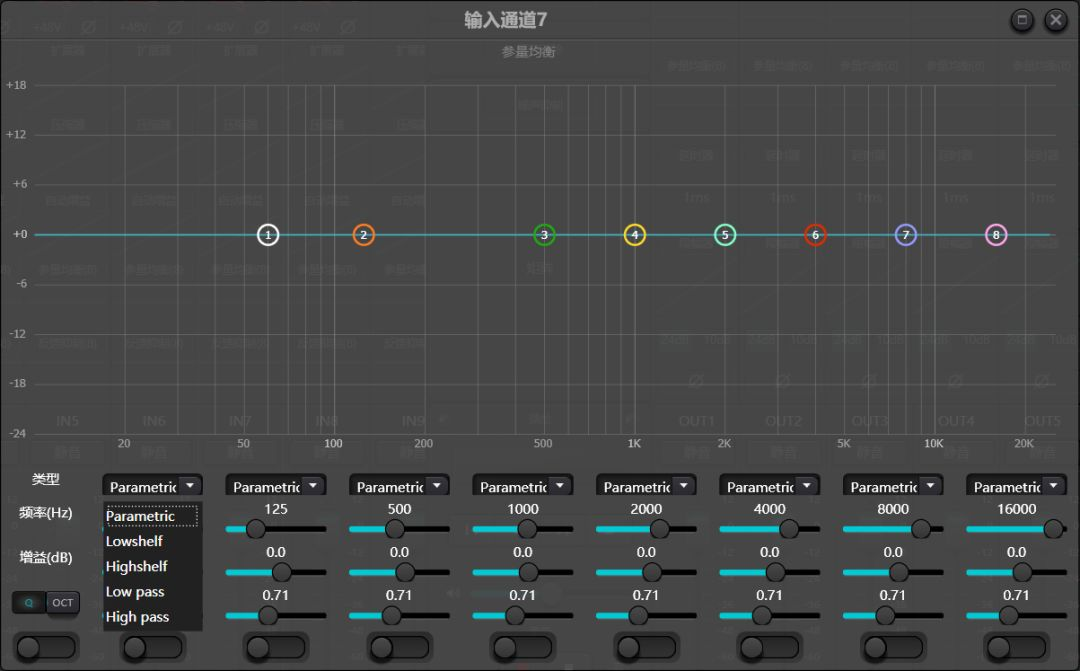Screen dimensions: 1080x671
Task: Click the 0.0 gain value under the 1000 Hz band
Action: pos(522,551)
